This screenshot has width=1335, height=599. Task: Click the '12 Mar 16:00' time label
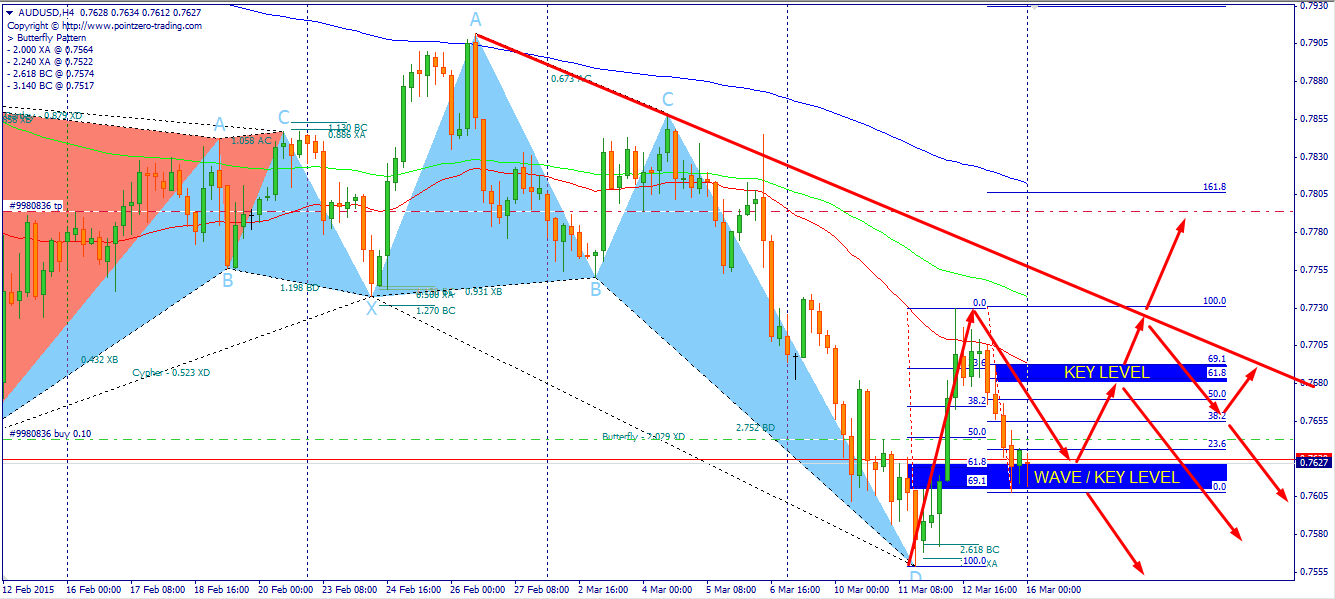tap(989, 590)
